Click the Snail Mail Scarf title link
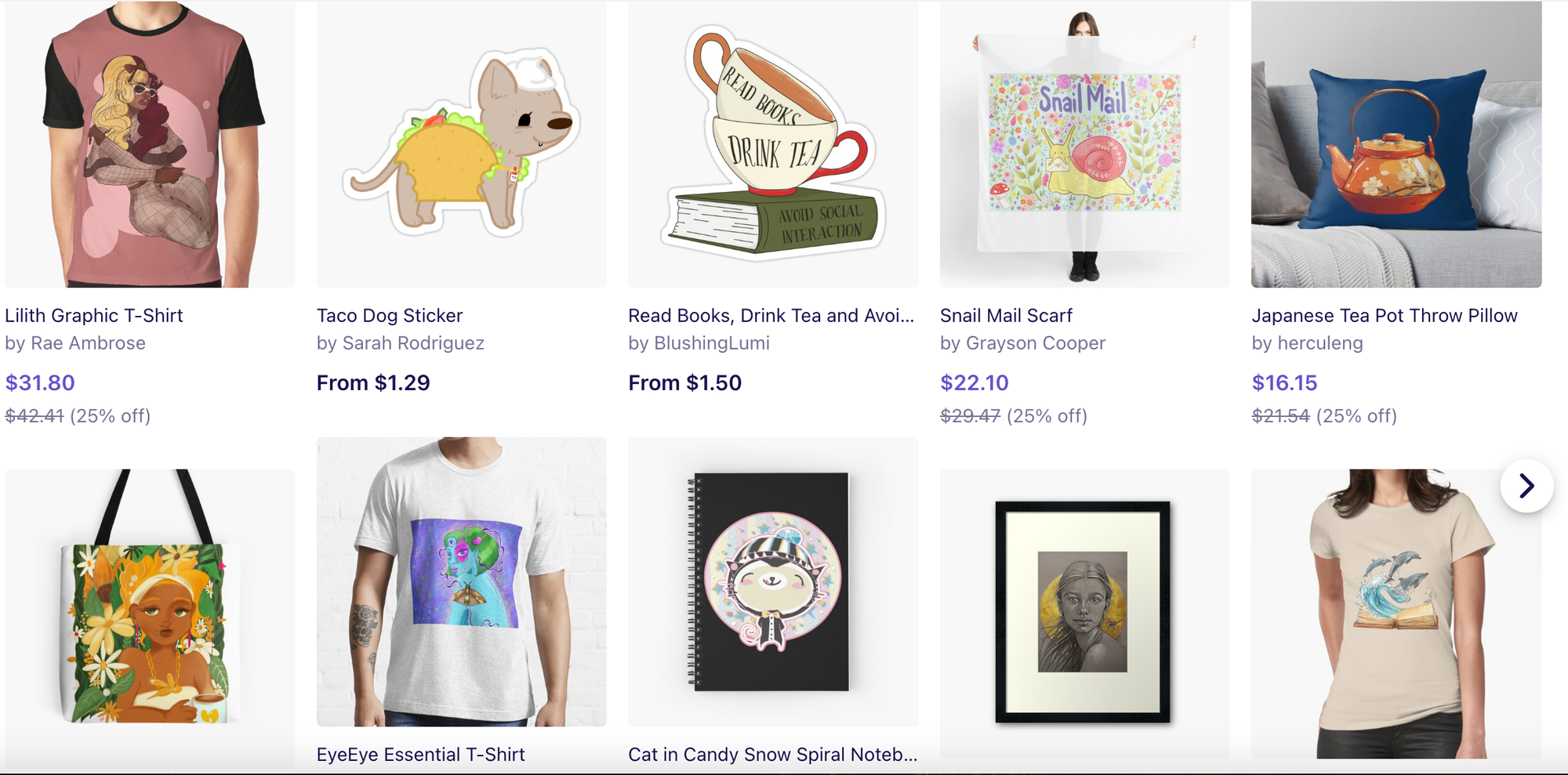1568x775 pixels. [1006, 316]
